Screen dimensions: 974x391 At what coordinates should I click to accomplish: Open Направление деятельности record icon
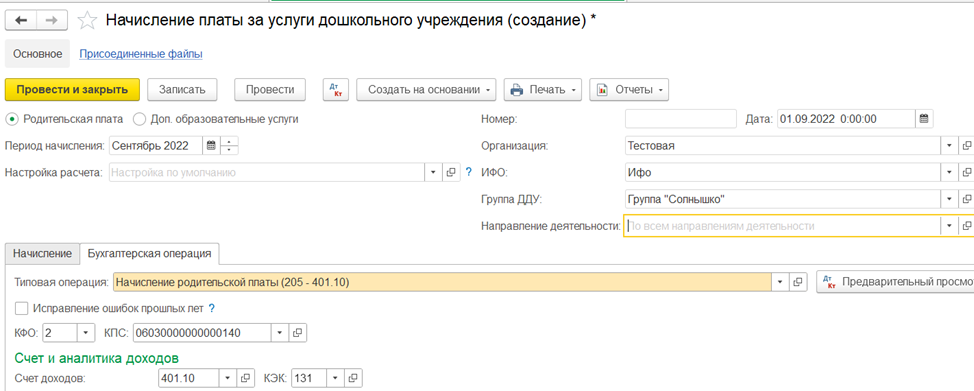tap(966, 226)
